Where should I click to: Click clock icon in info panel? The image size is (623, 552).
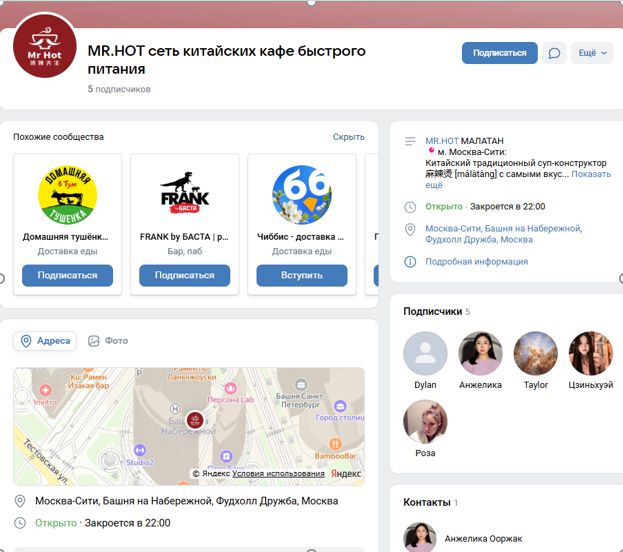[x=410, y=207]
